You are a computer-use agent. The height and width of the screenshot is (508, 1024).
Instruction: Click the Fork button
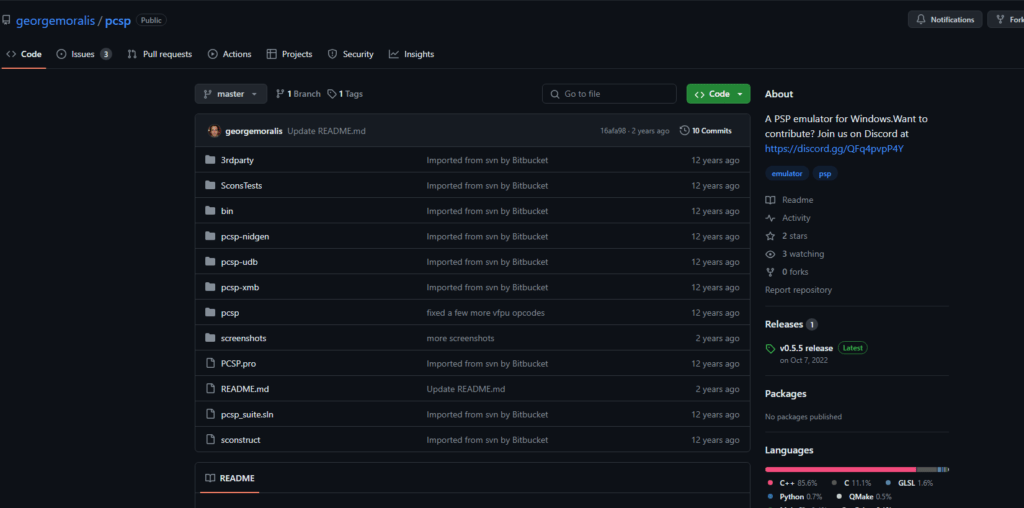(1006, 20)
